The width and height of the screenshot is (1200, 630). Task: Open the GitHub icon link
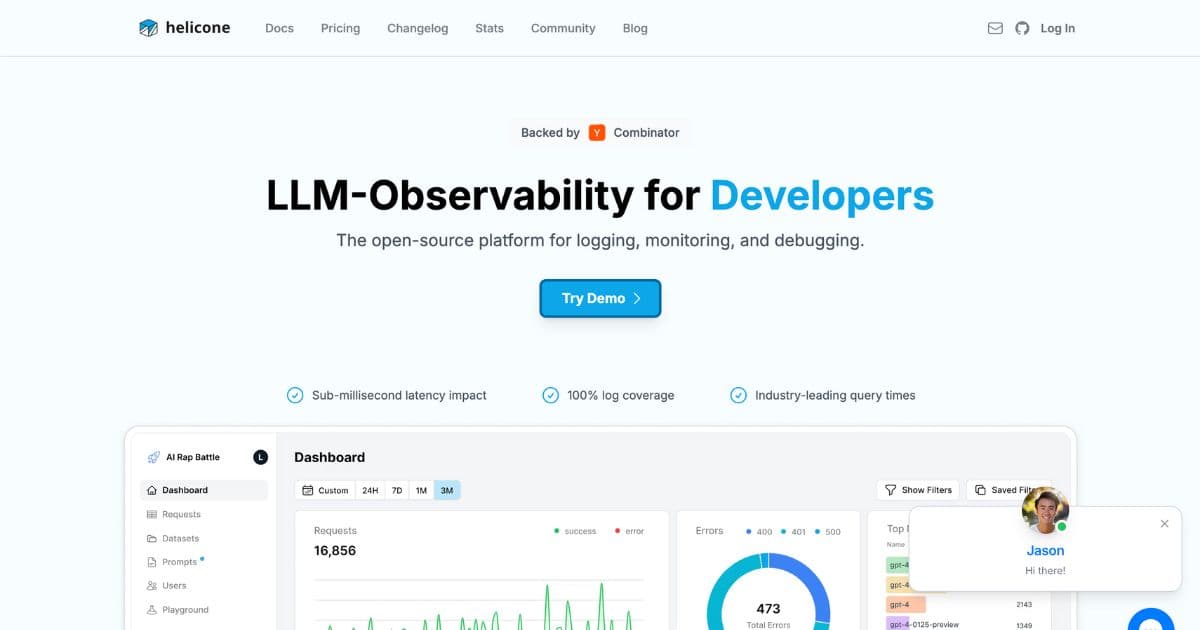pyautogui.click(x=1022, y=28)
